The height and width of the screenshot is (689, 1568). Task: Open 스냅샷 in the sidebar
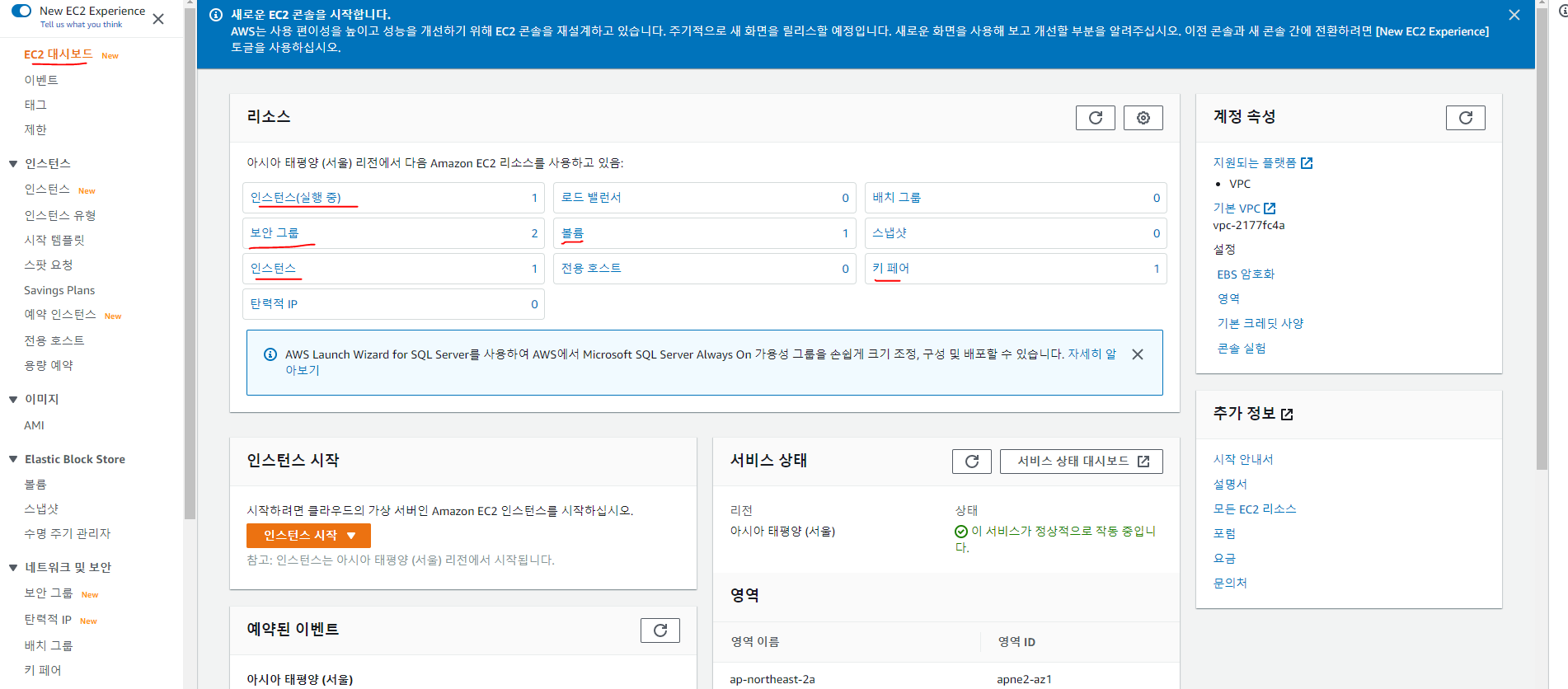coord(41,509)
